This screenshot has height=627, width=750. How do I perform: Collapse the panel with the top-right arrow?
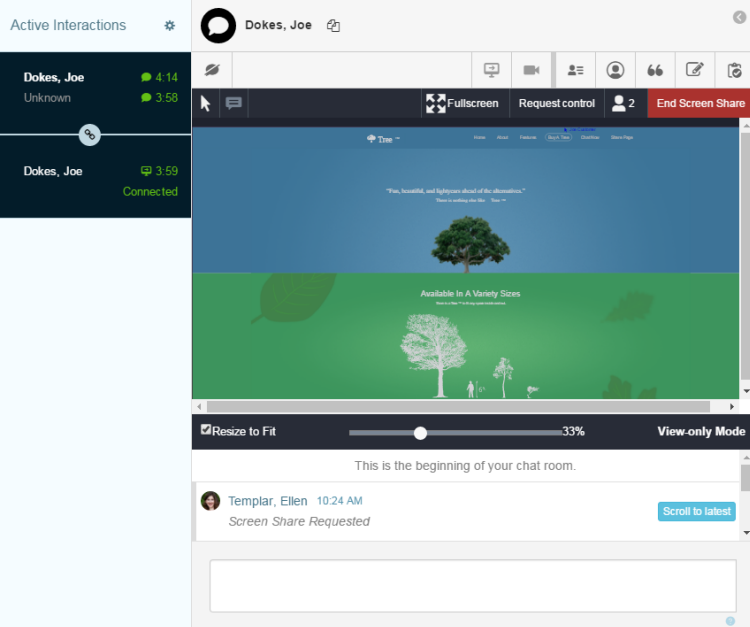coord(739,16)
